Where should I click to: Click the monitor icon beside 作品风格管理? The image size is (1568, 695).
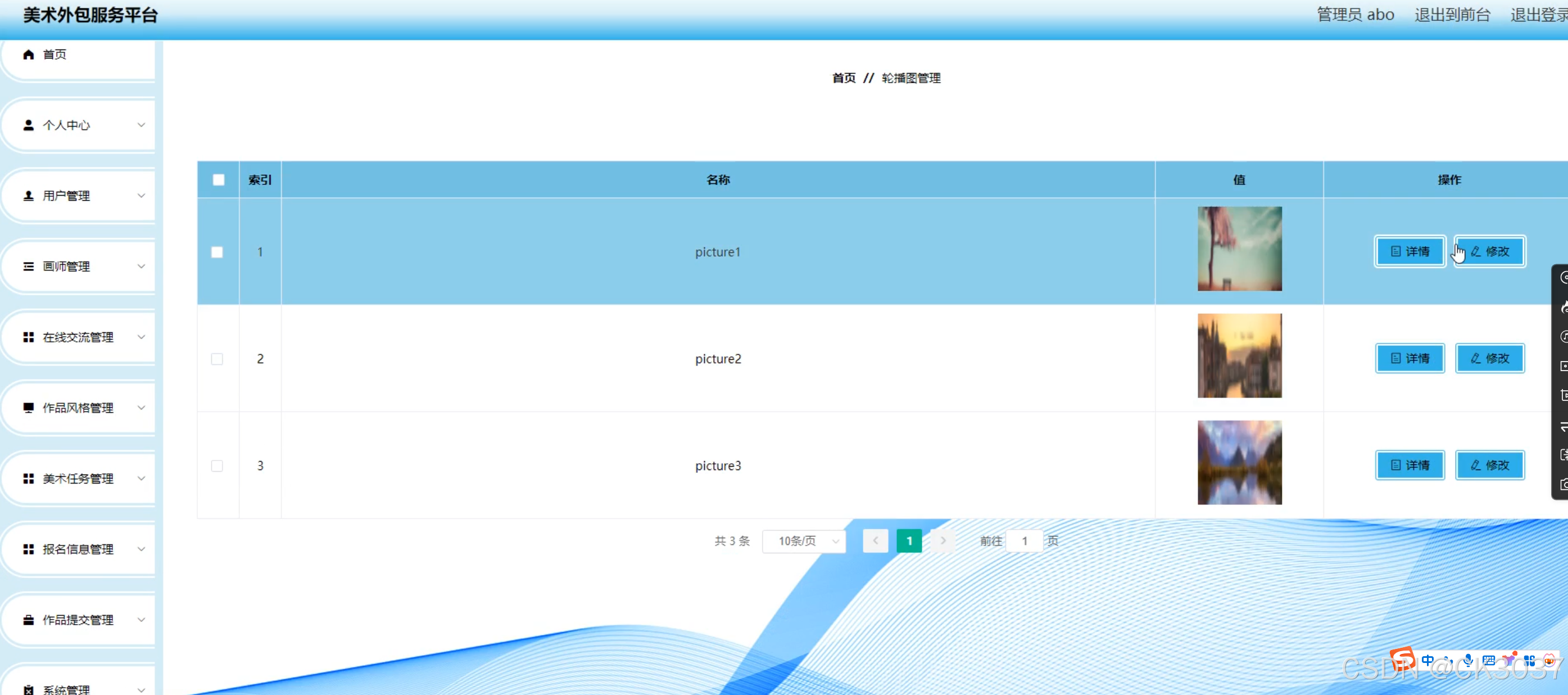tap(28, 408)
